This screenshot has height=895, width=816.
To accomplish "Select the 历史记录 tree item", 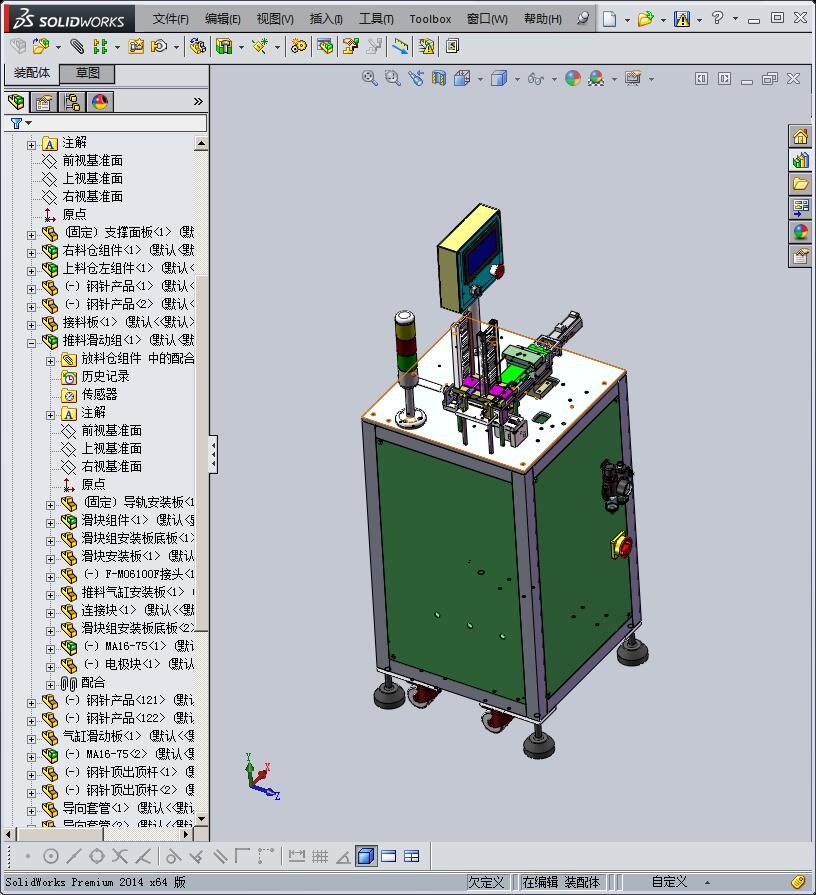I will pyautogui.click(x=105, y=376).
